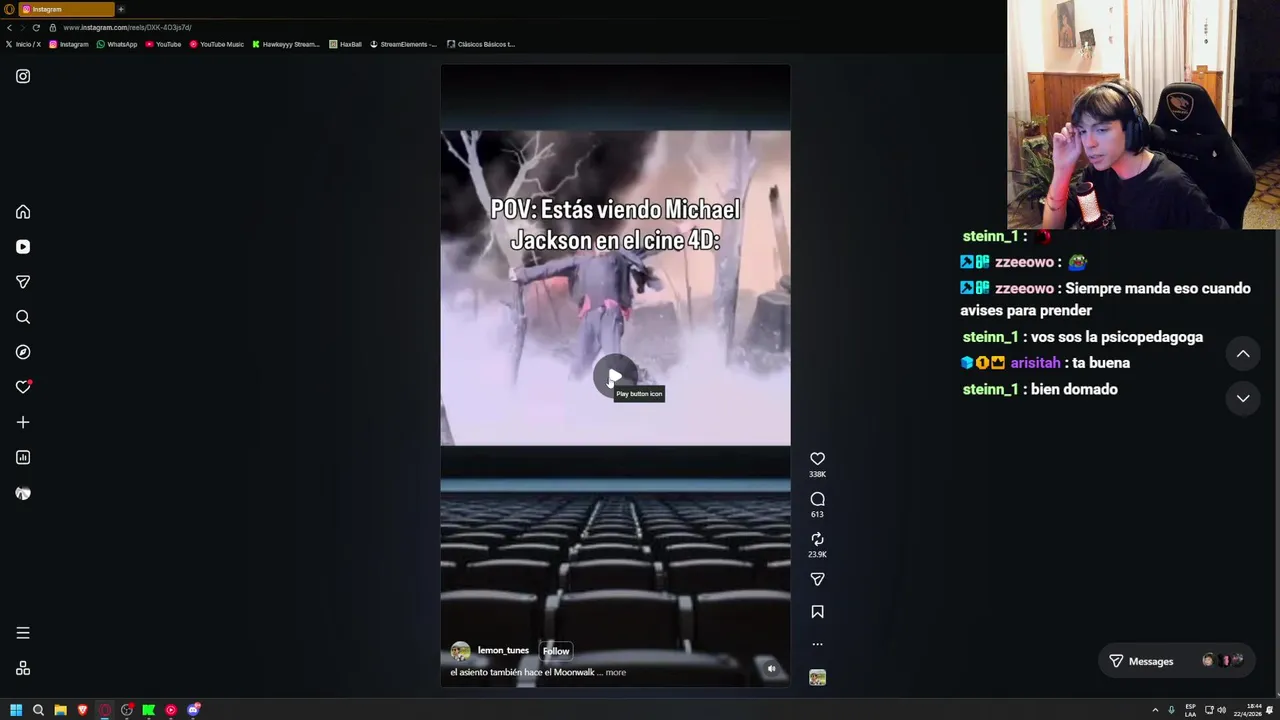Save the reel with the bookmark icon
This screenshot has width=1280, height=720.
(817, 611)
